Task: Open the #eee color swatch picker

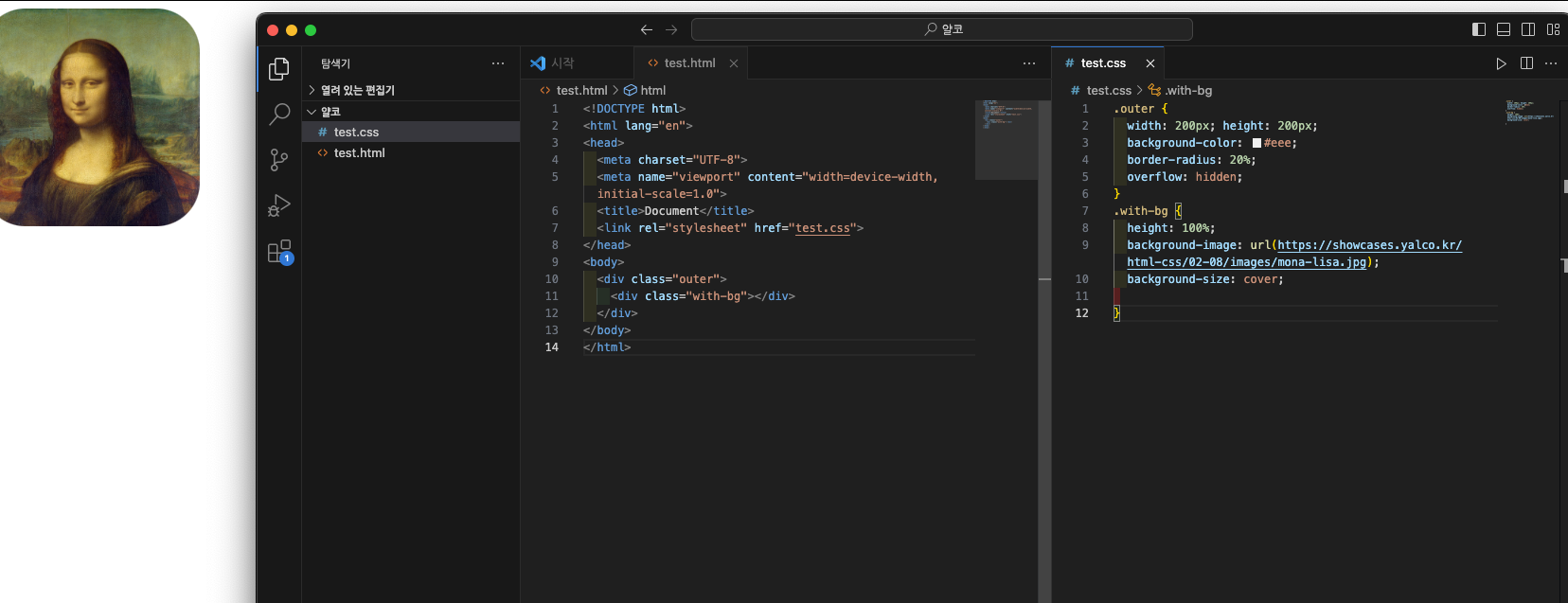Action: pos(1256,143)
